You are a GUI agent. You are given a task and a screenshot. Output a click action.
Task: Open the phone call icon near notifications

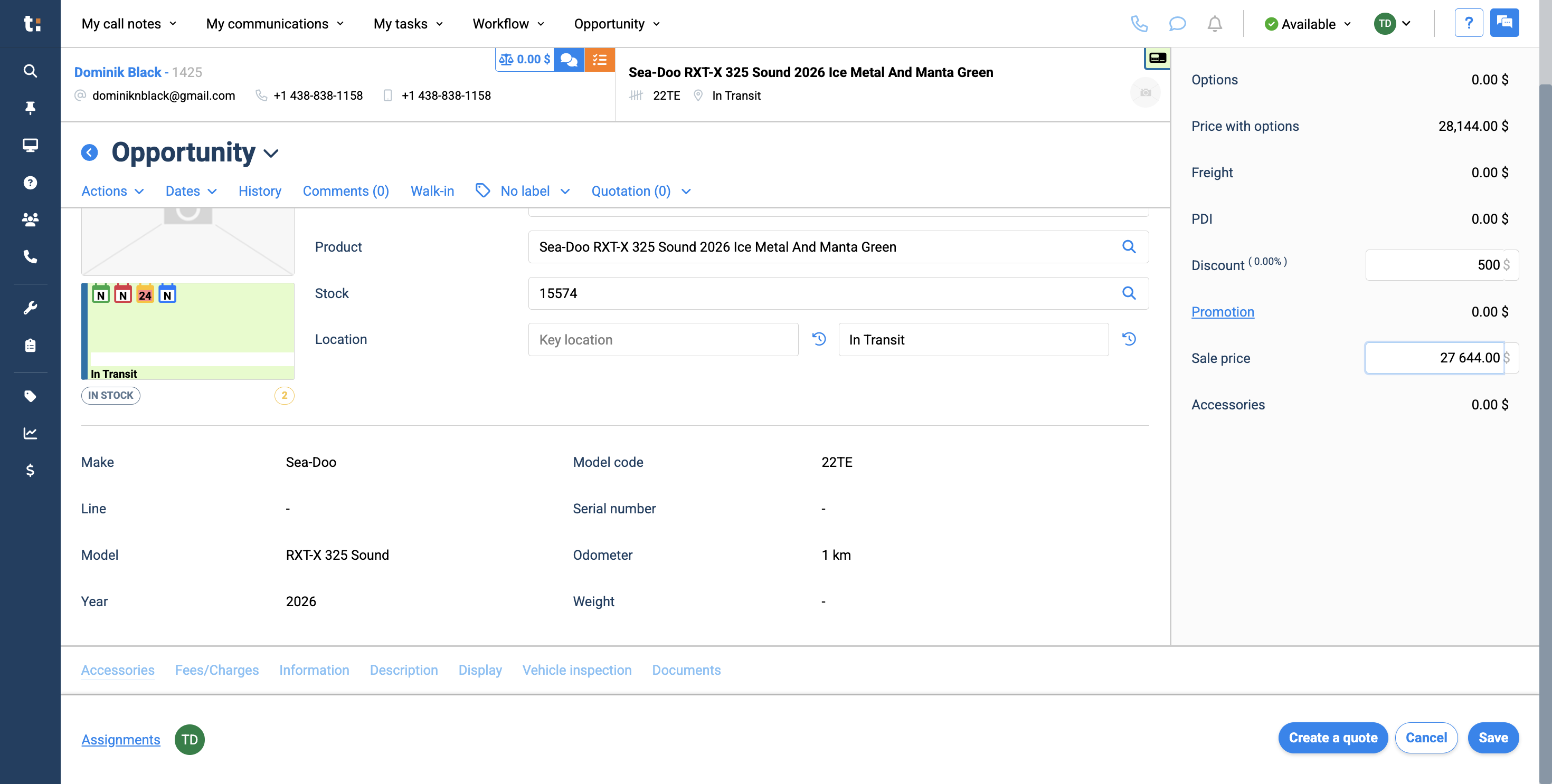pyautogui.click(x=1140, y=24)
